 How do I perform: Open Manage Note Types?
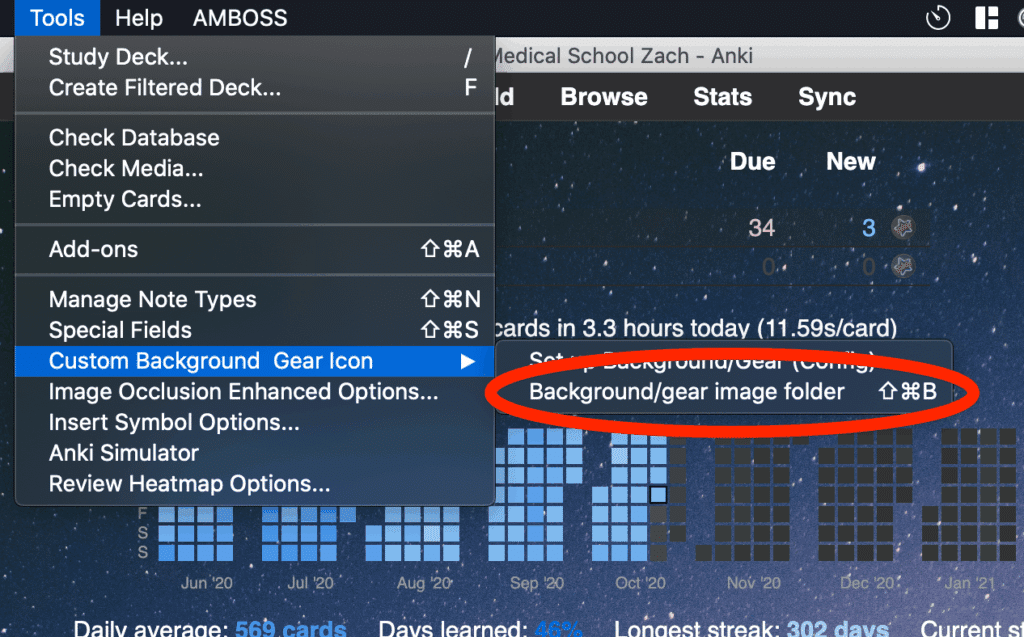(255, 299)
